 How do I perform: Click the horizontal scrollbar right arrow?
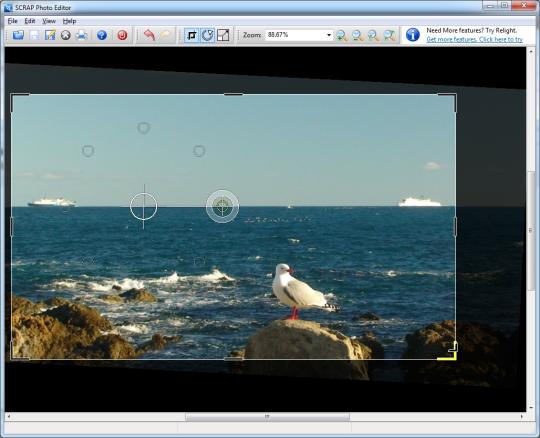[x=522, y=417]
